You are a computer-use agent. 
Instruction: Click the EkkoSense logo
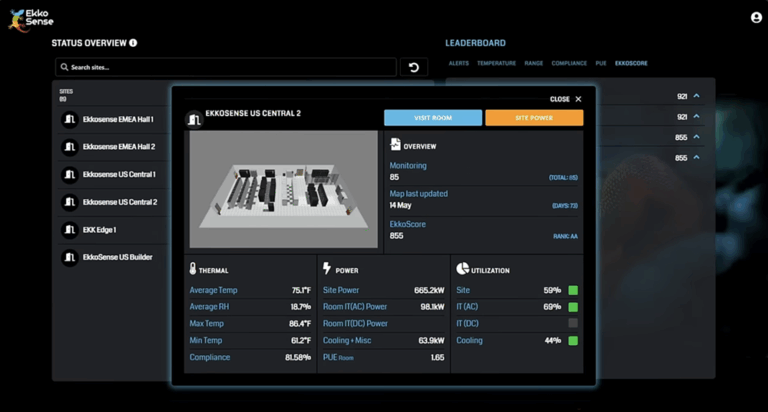coord(30,21)
